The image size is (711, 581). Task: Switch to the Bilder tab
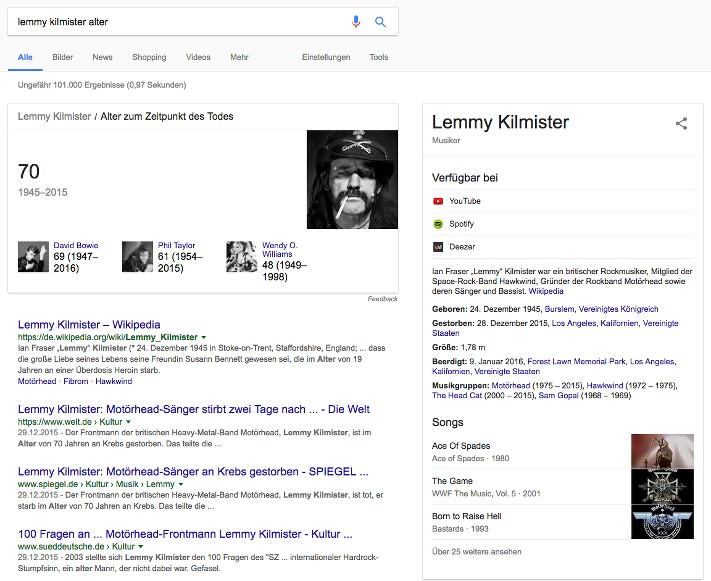pos(63,57)
